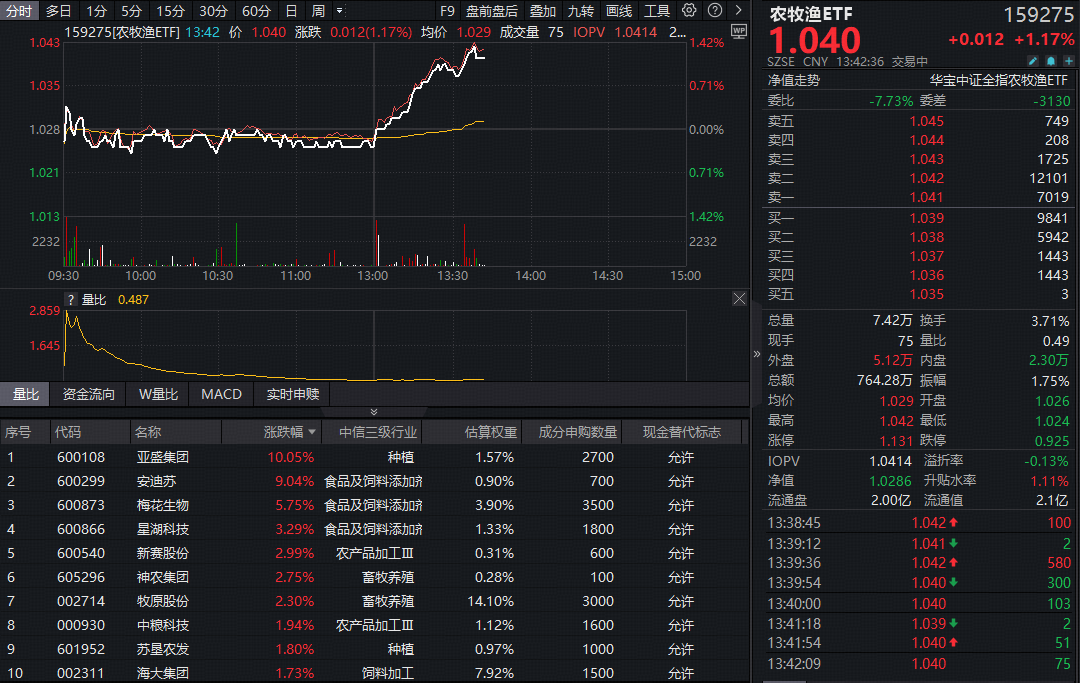Open the dropdown arrow next to 周

pos(337,10)
